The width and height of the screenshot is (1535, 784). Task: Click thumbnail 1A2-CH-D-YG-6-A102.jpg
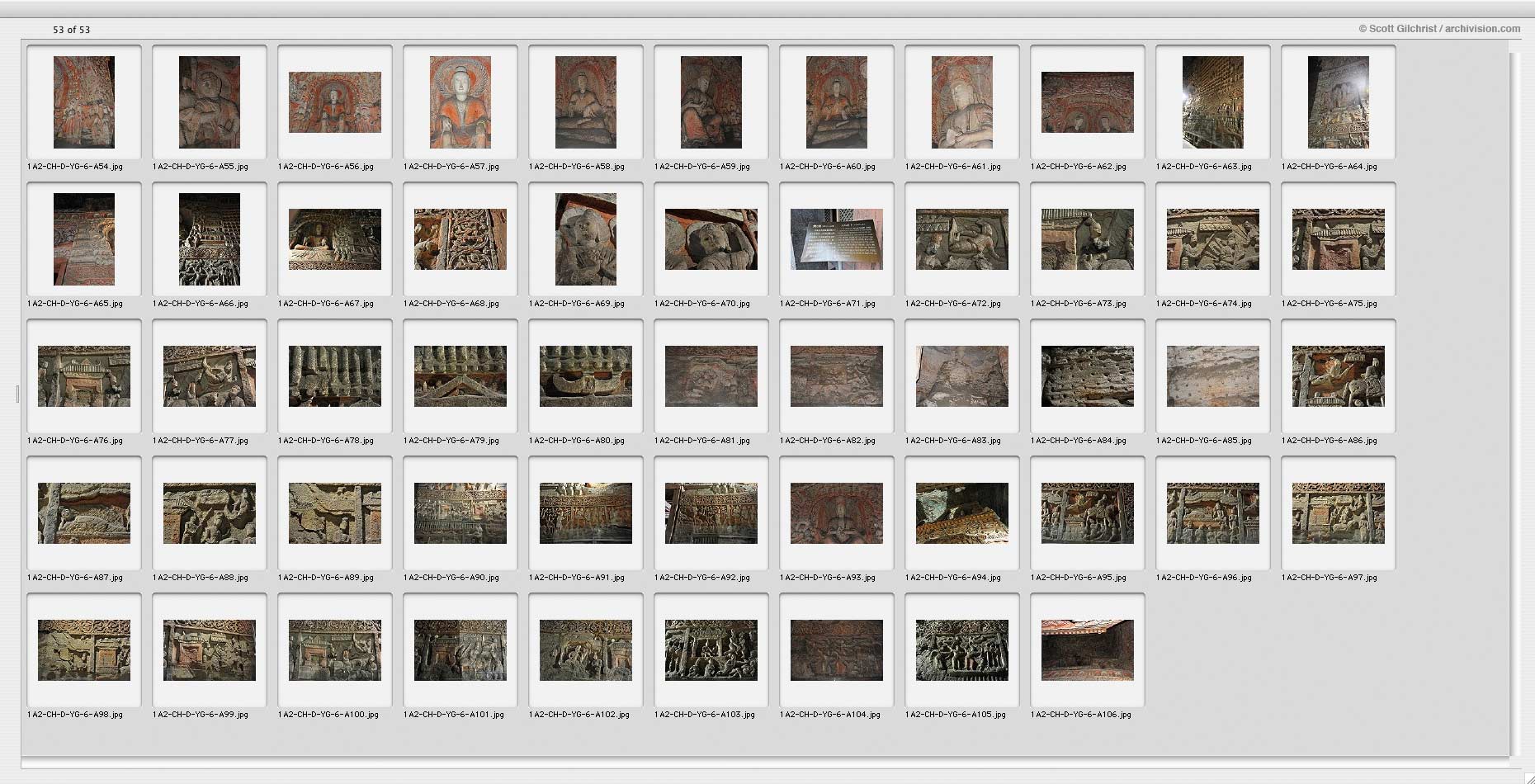(x=586, y=650)
